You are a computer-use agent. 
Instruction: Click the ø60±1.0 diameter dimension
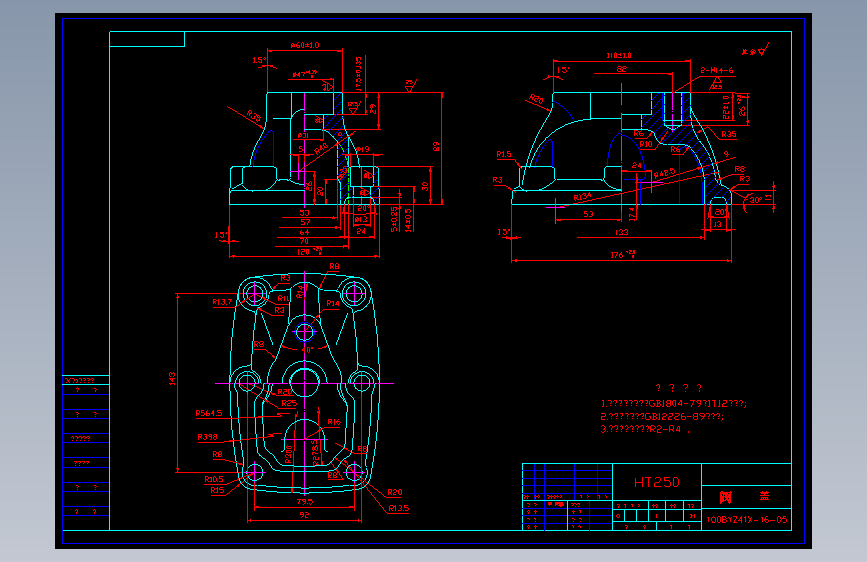coord(305,45)
